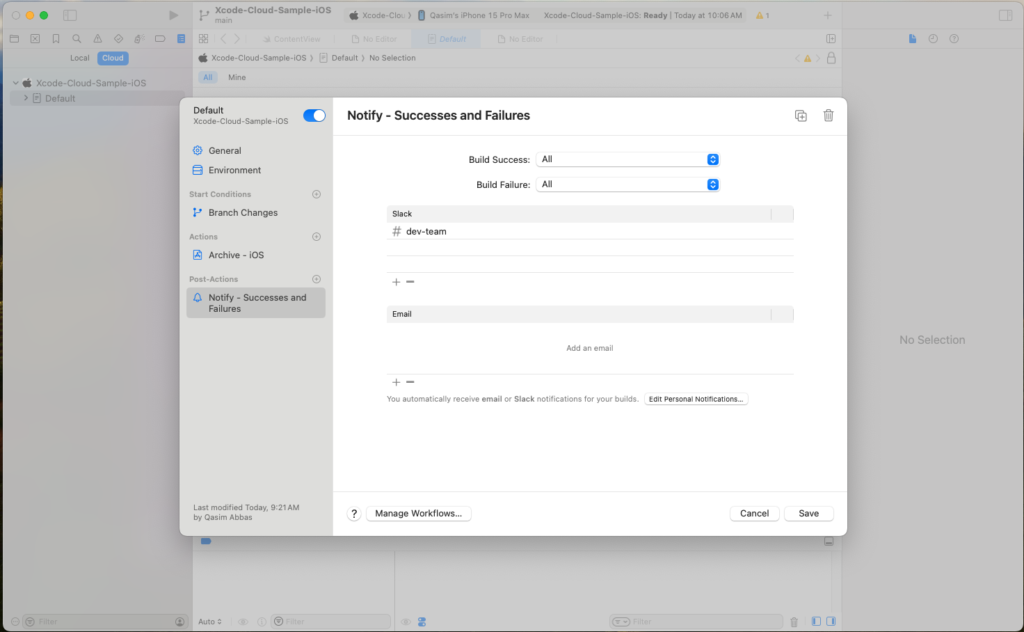Click the Cancel button
Viewport: 1024px width, 632px height.
tap(754, 514)
